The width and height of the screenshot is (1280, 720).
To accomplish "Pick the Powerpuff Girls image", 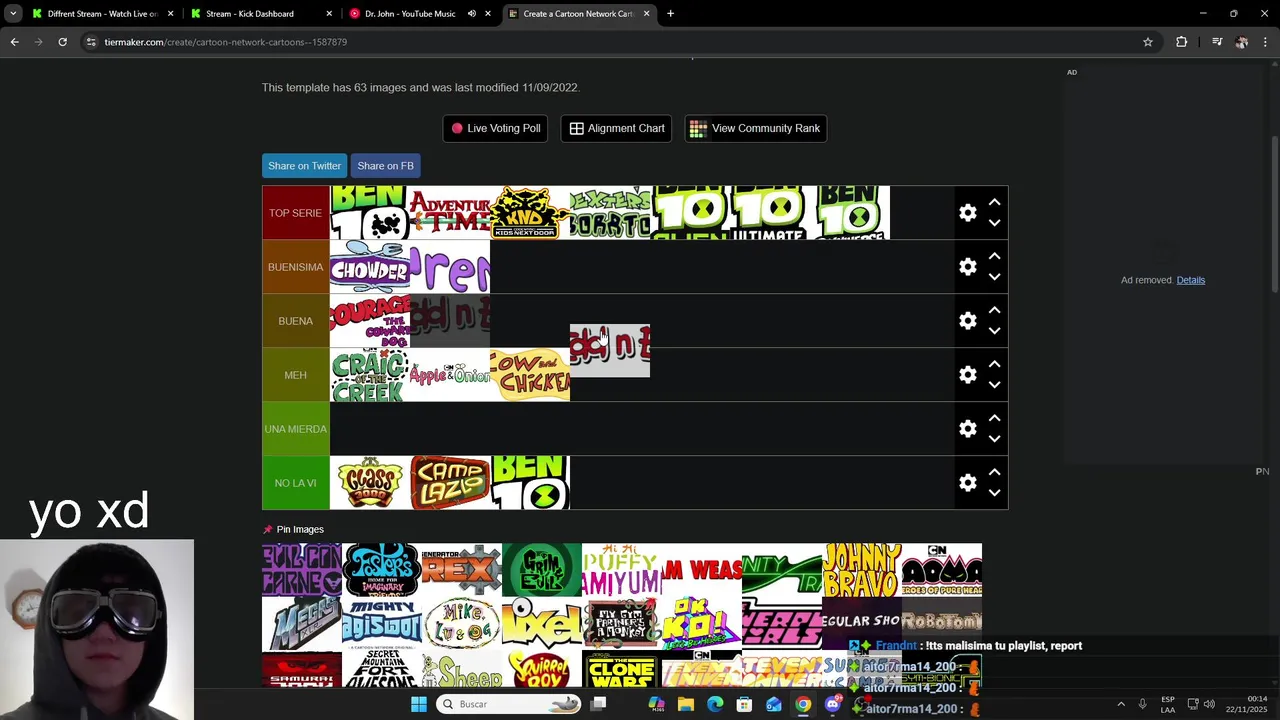I will [x=782, y=624].
